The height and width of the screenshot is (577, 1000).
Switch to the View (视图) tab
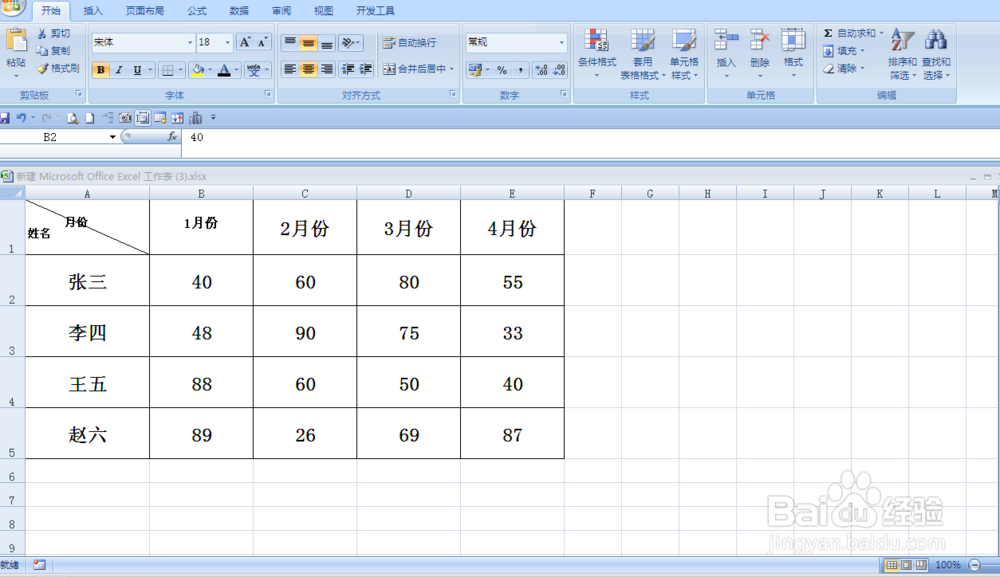[323, 11]
